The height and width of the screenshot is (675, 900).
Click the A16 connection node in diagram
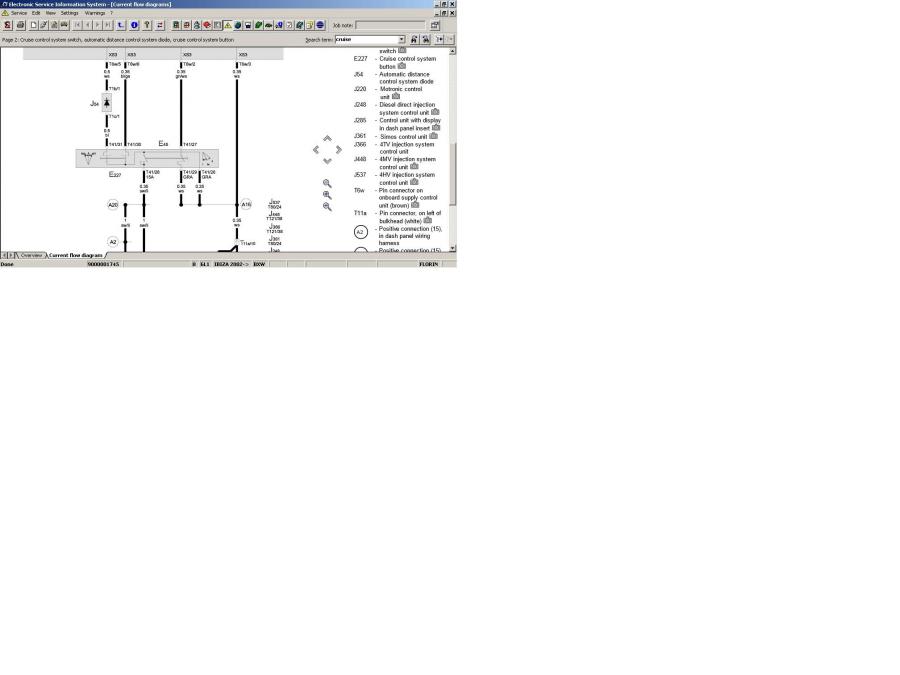tap(246, 204)
